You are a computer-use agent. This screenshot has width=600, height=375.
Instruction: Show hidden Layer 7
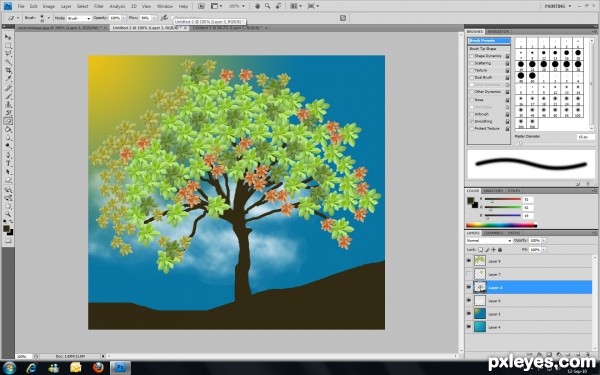[x=469, y=274]
